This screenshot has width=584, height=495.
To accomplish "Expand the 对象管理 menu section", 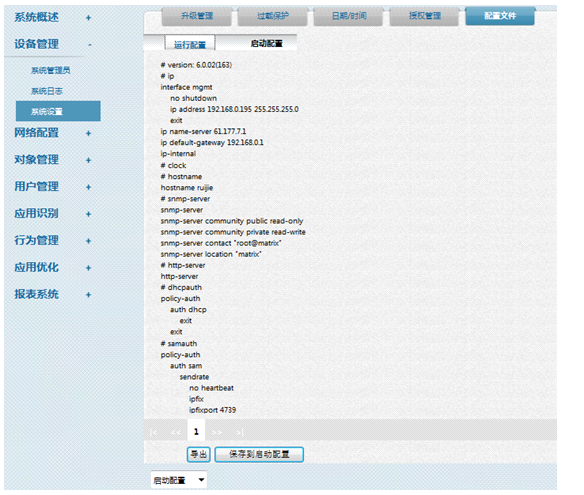I will tap(88, 160).
